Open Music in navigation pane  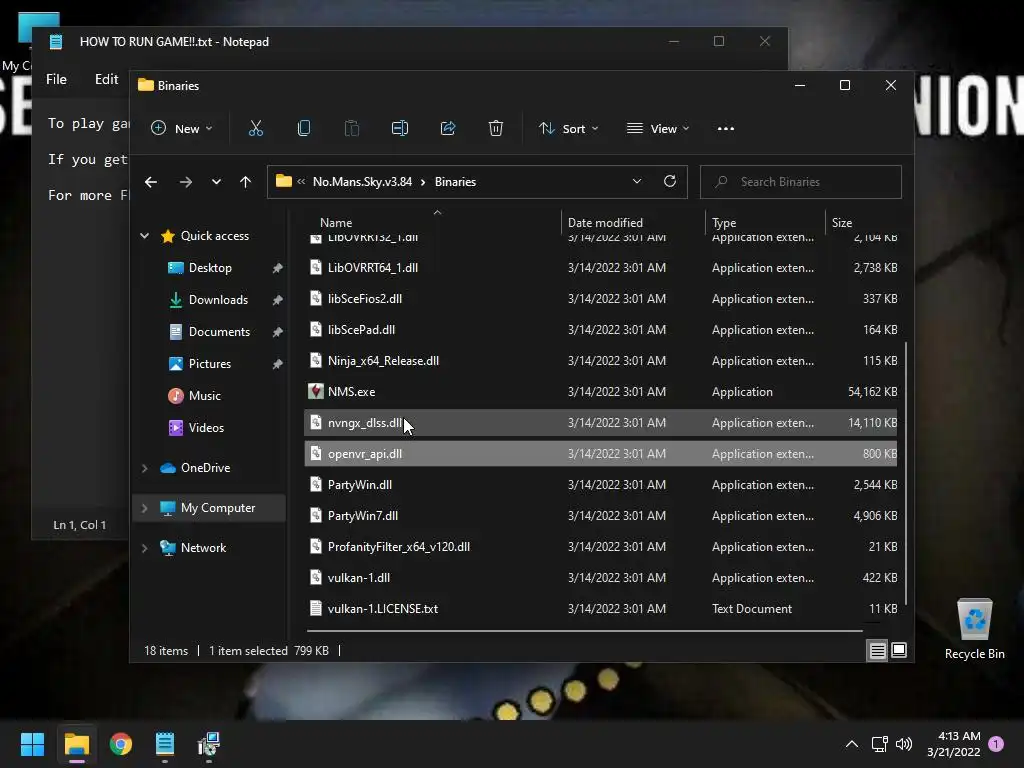[204, 396]
